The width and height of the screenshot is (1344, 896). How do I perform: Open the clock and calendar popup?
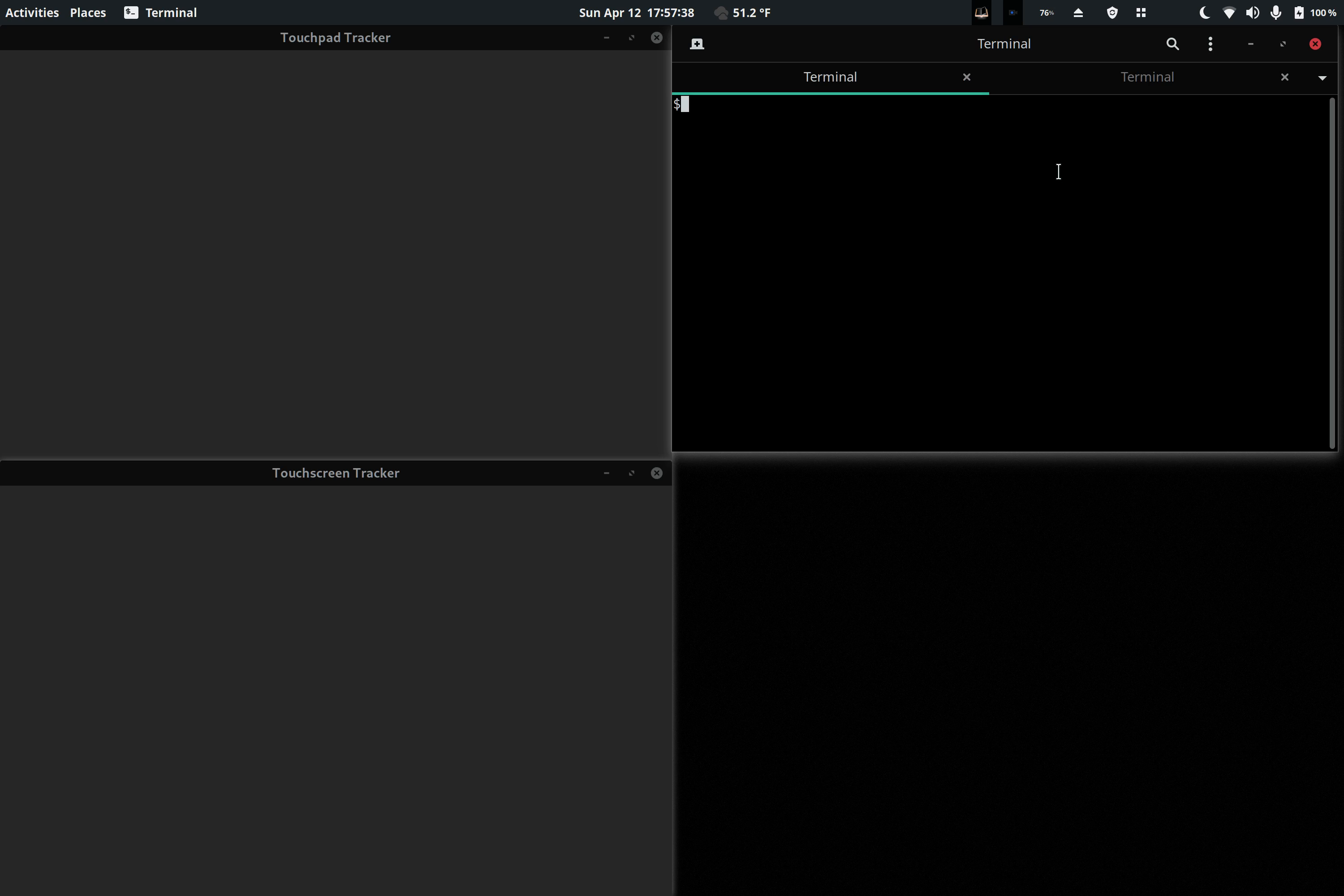636,13
